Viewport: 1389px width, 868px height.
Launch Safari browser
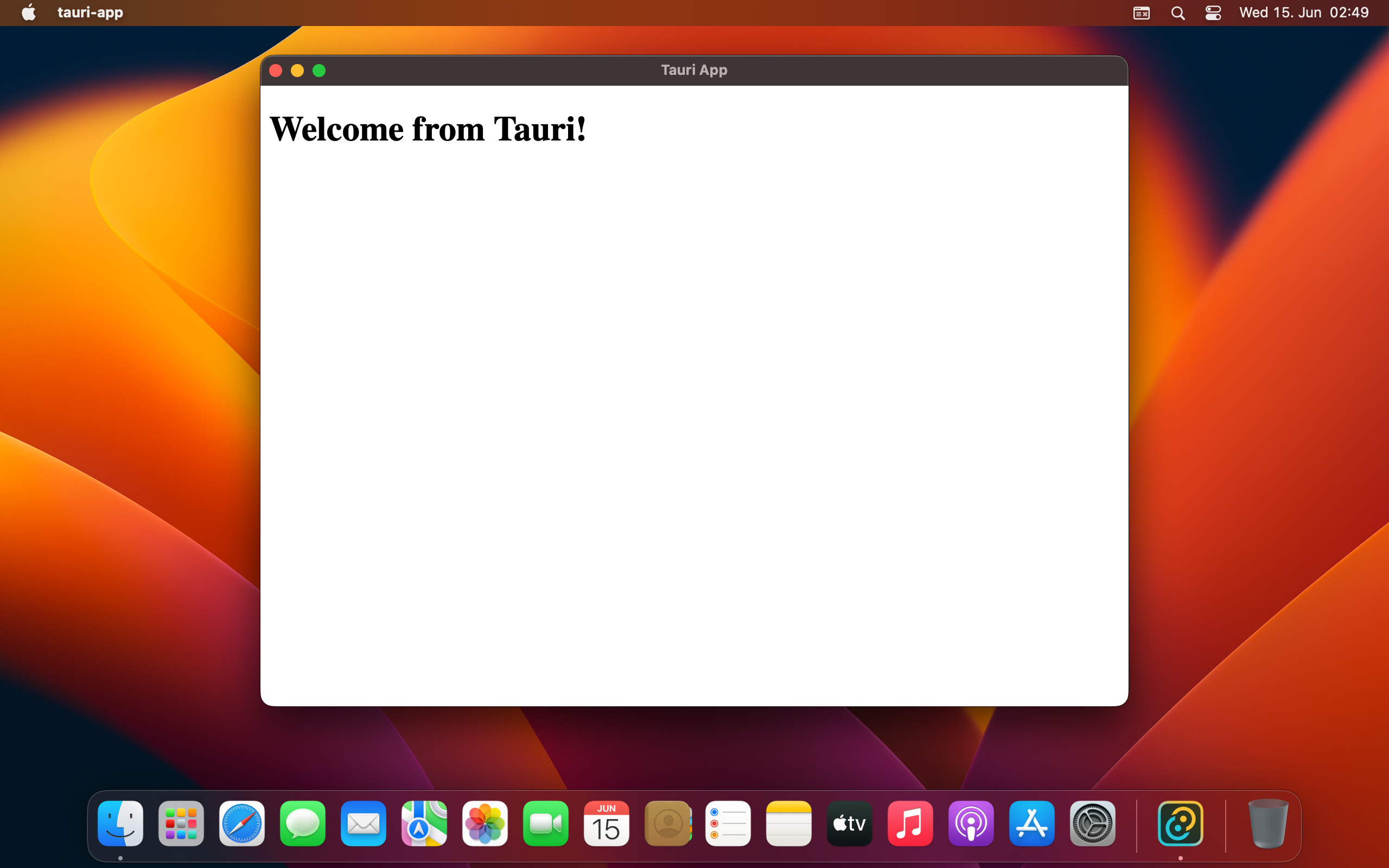[x=242, y=824]
